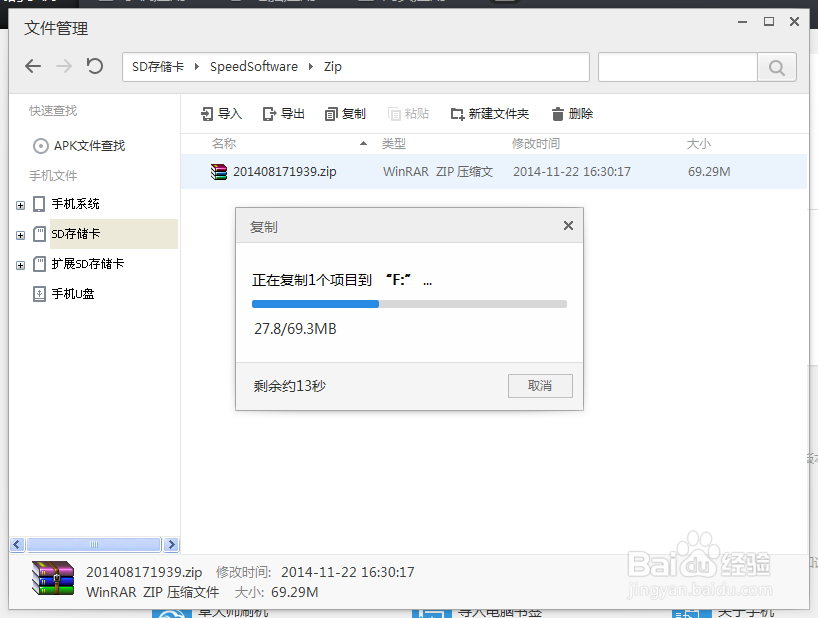Focus the search input field

[x=678, y=67]
